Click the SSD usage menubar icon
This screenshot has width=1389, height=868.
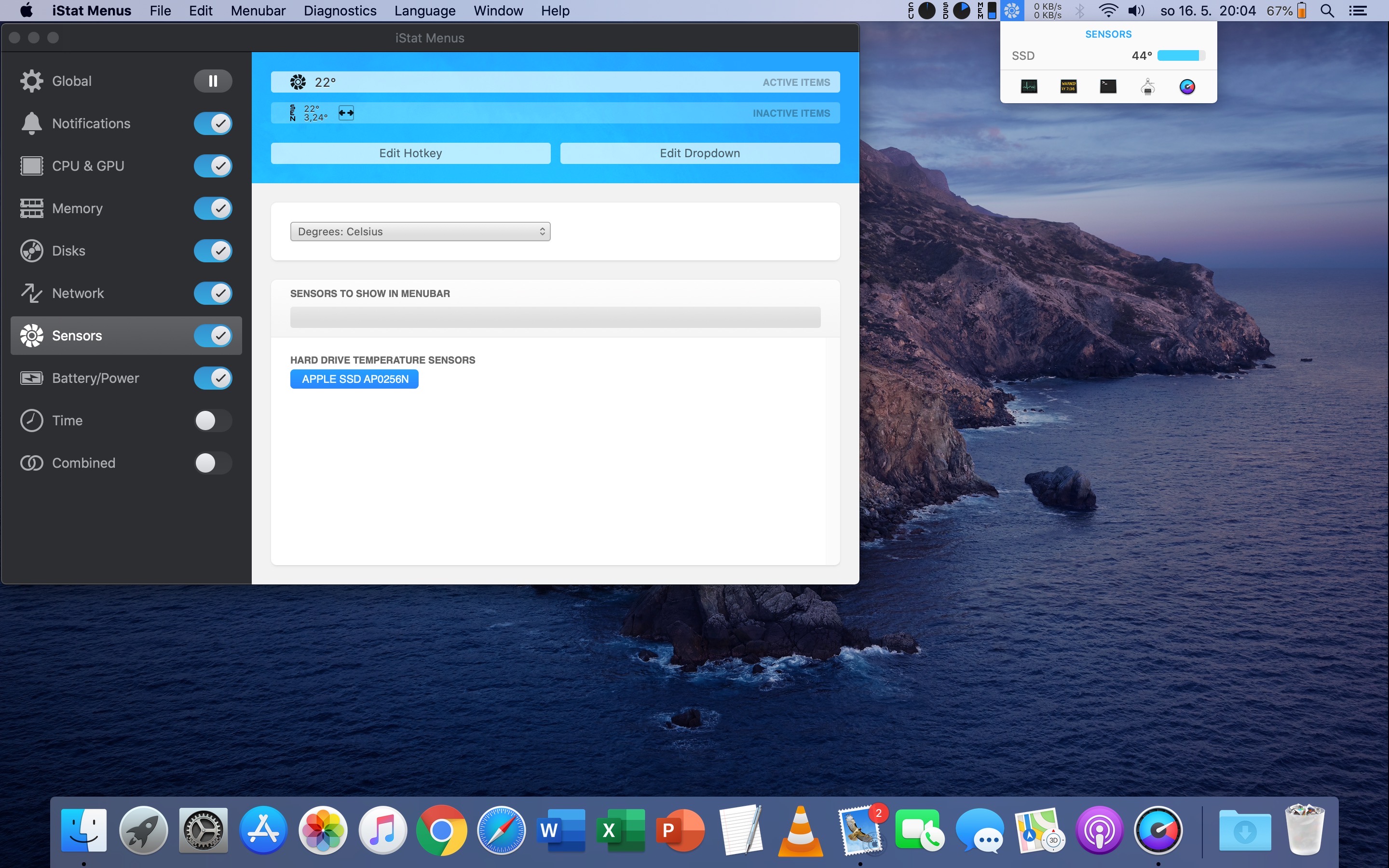pyautogui.click(x=960, y=11)
